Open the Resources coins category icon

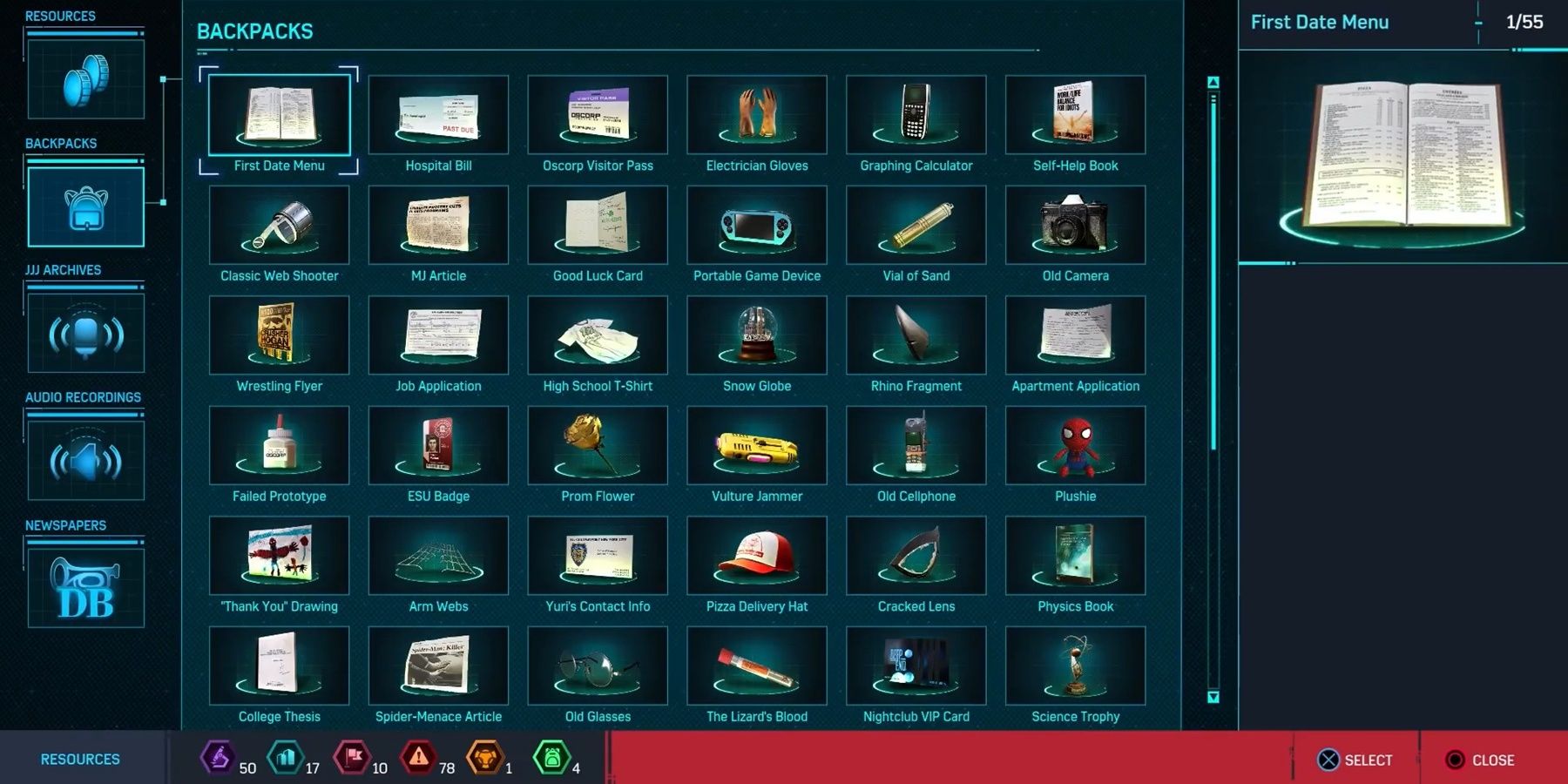point(85,79)
